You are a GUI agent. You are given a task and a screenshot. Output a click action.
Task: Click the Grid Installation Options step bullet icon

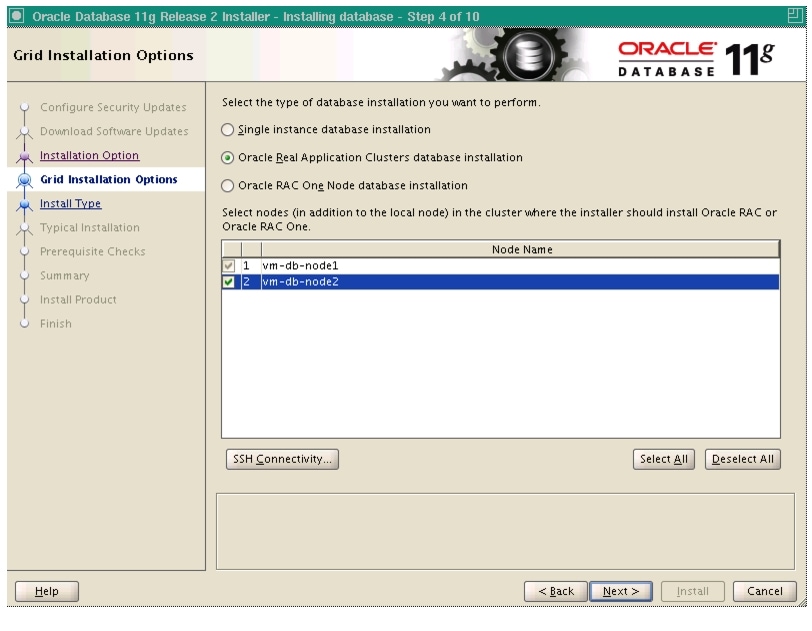(24, 180)
